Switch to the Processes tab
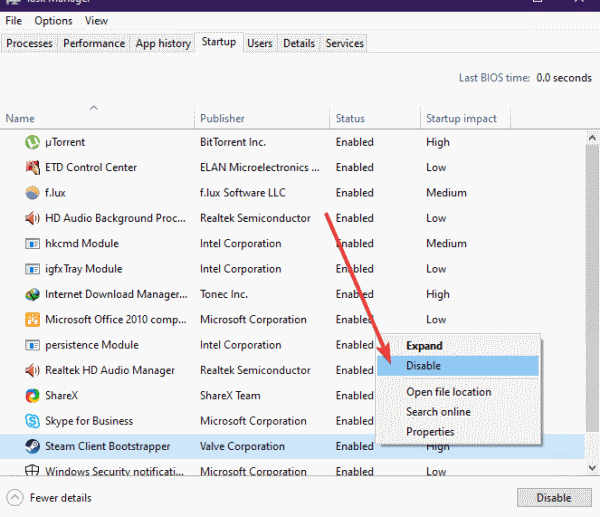600x517 pixels. [x=29, y=43]
